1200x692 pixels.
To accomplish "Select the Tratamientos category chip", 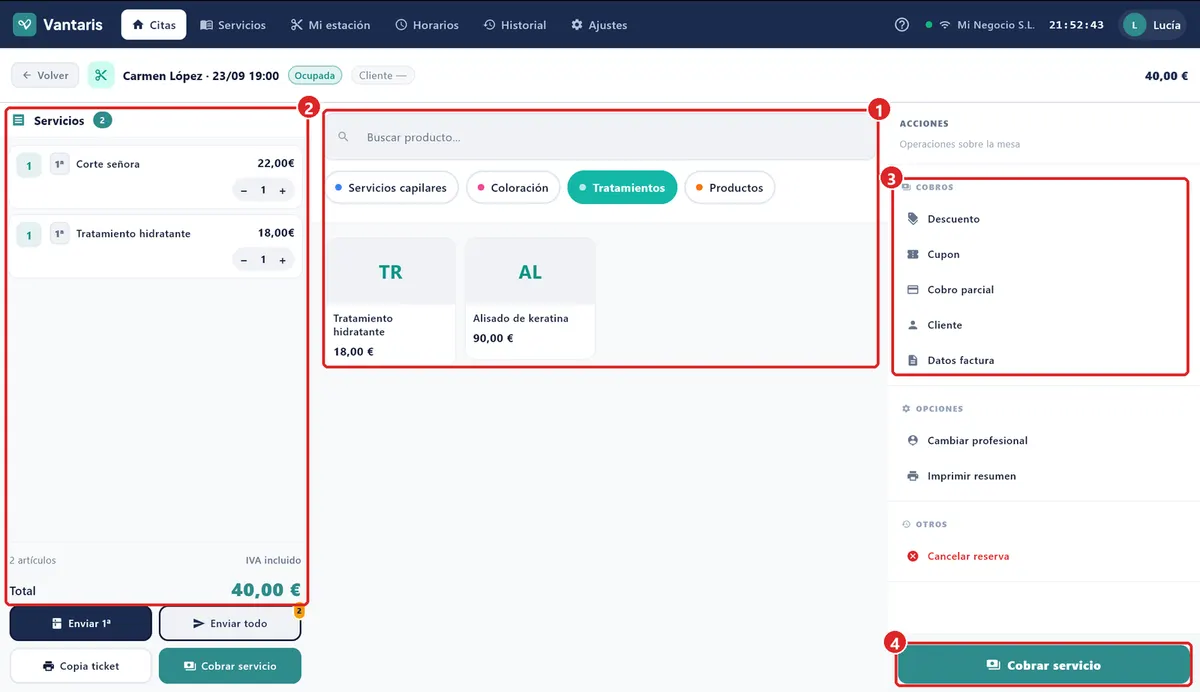I will pyautogui.click(x=622, y=188).
